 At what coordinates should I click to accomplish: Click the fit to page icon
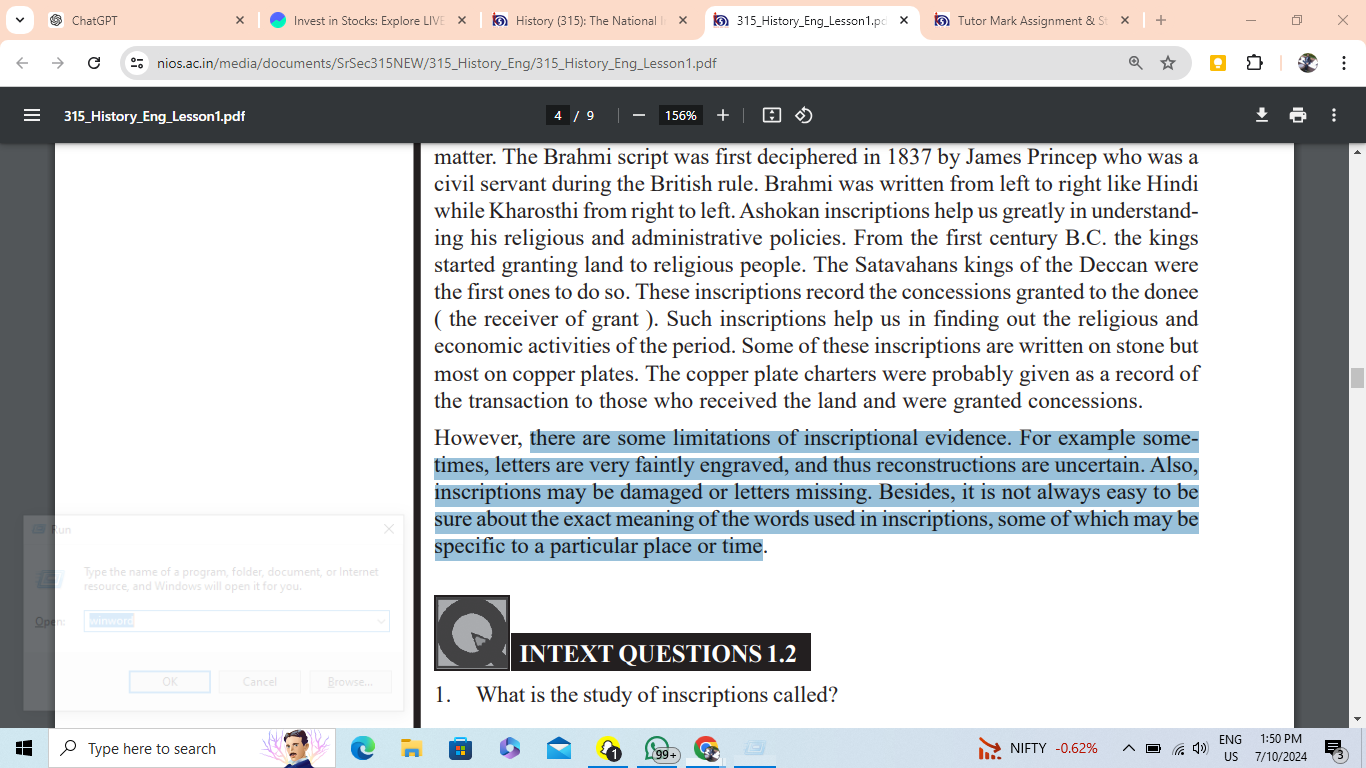(771, 115)
